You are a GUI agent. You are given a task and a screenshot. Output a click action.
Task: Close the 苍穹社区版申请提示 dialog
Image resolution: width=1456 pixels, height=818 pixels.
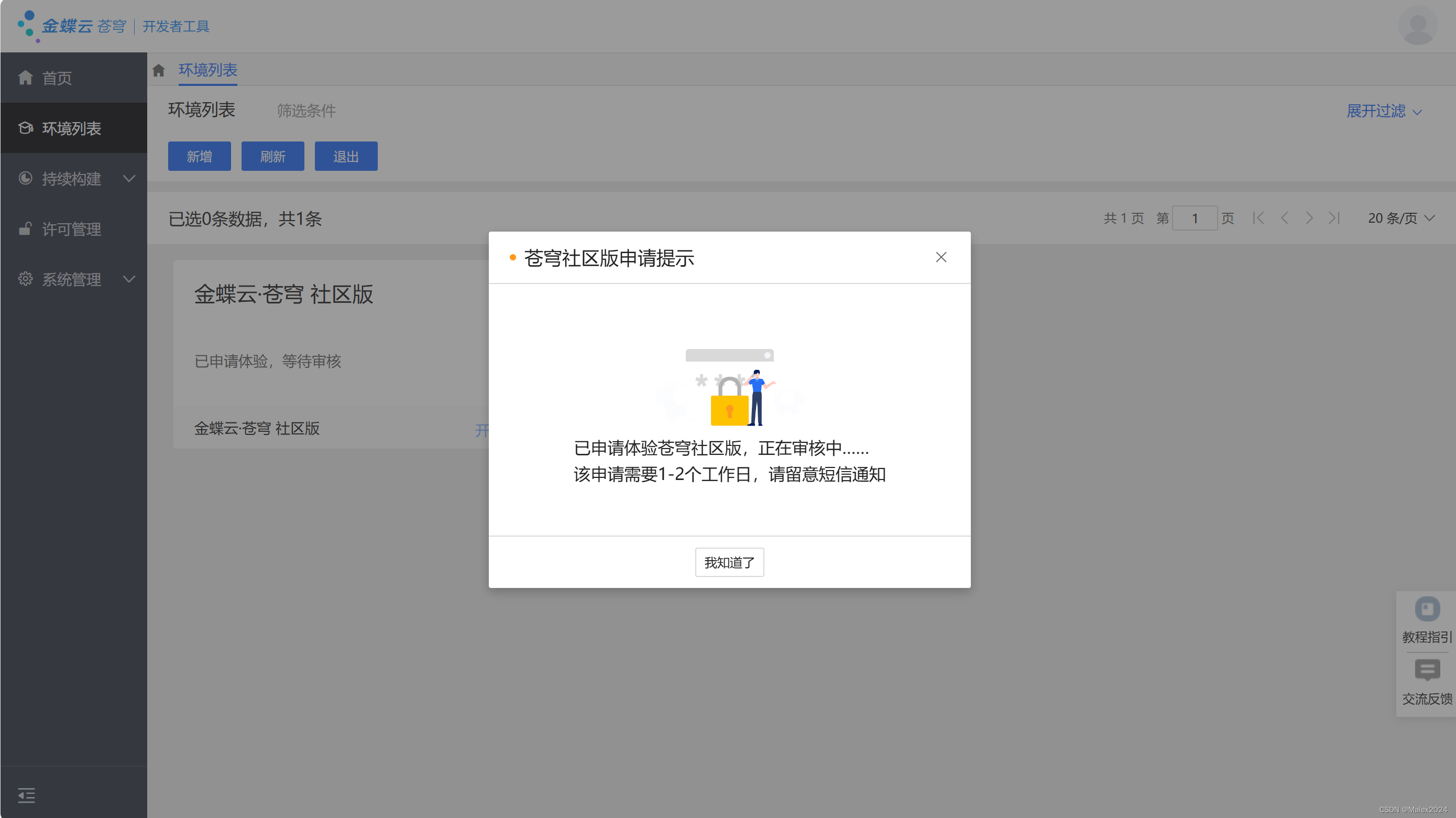pyautogui.click(x=940, y=257)
